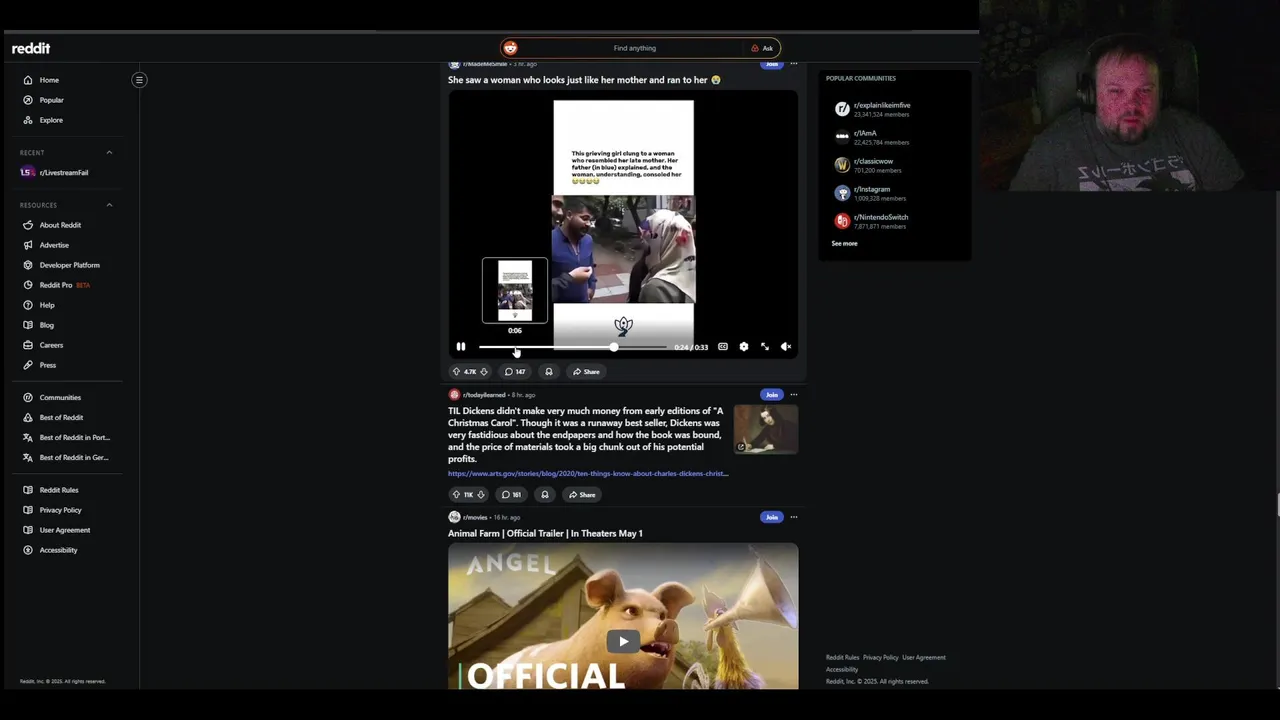Open the Dickens post thumbnail image
The height and width of the screenshot is (720, 1280).
pyautogui.click(x=766, y=429)
